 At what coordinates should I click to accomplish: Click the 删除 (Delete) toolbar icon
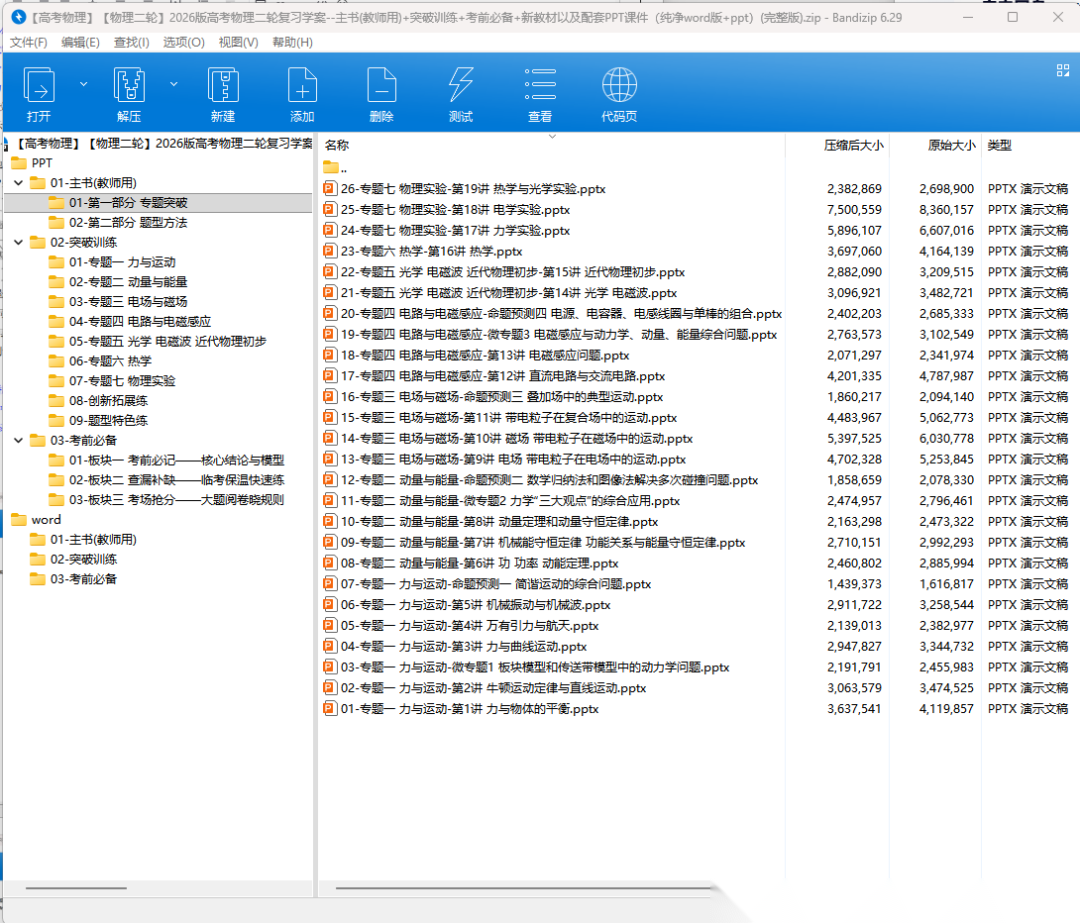point(381,86)
